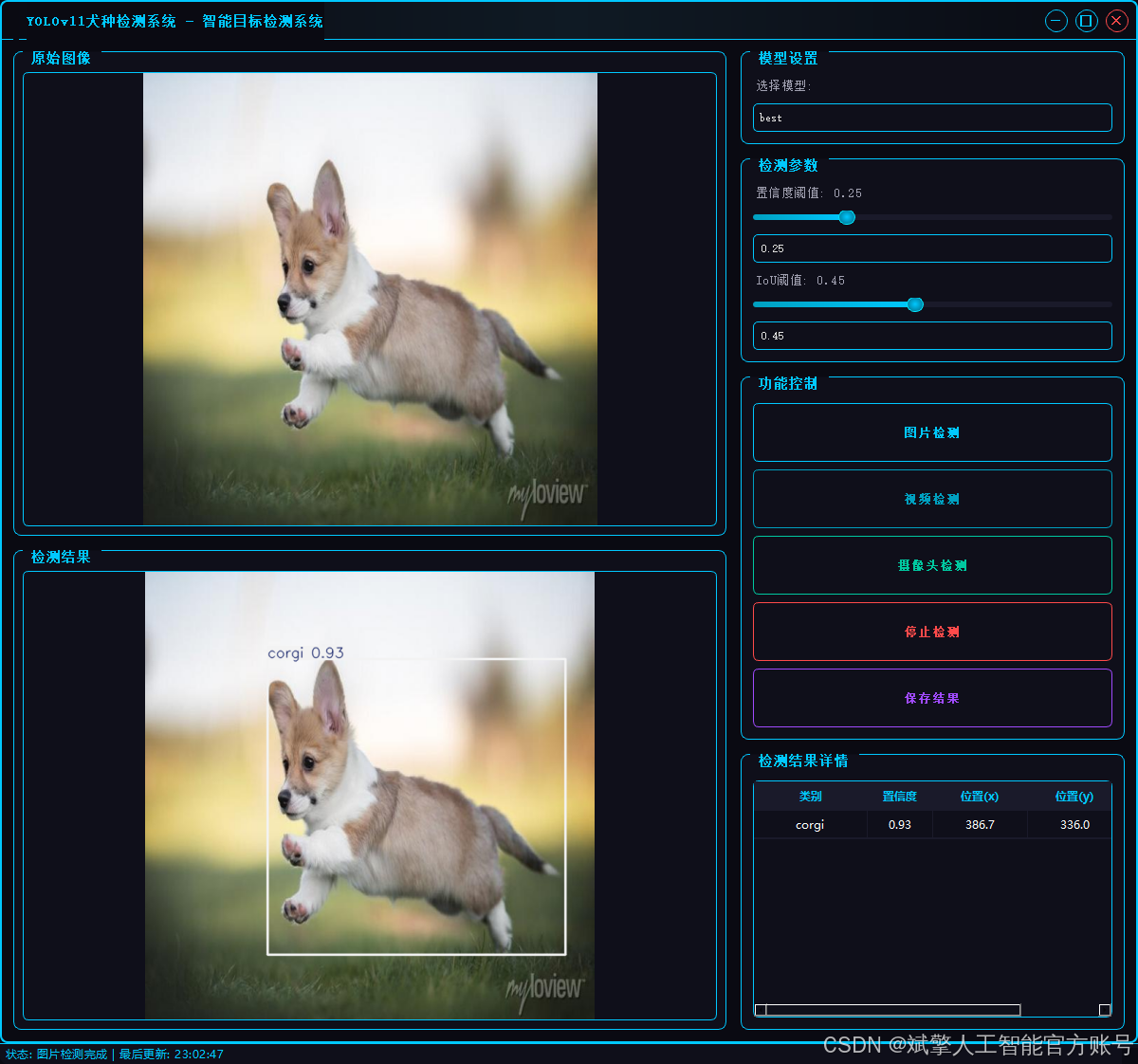Viewport: 1138px width, 1064px height.
Task: Click the horizontal scrollbar of results table
Action: pos(892,1010)
